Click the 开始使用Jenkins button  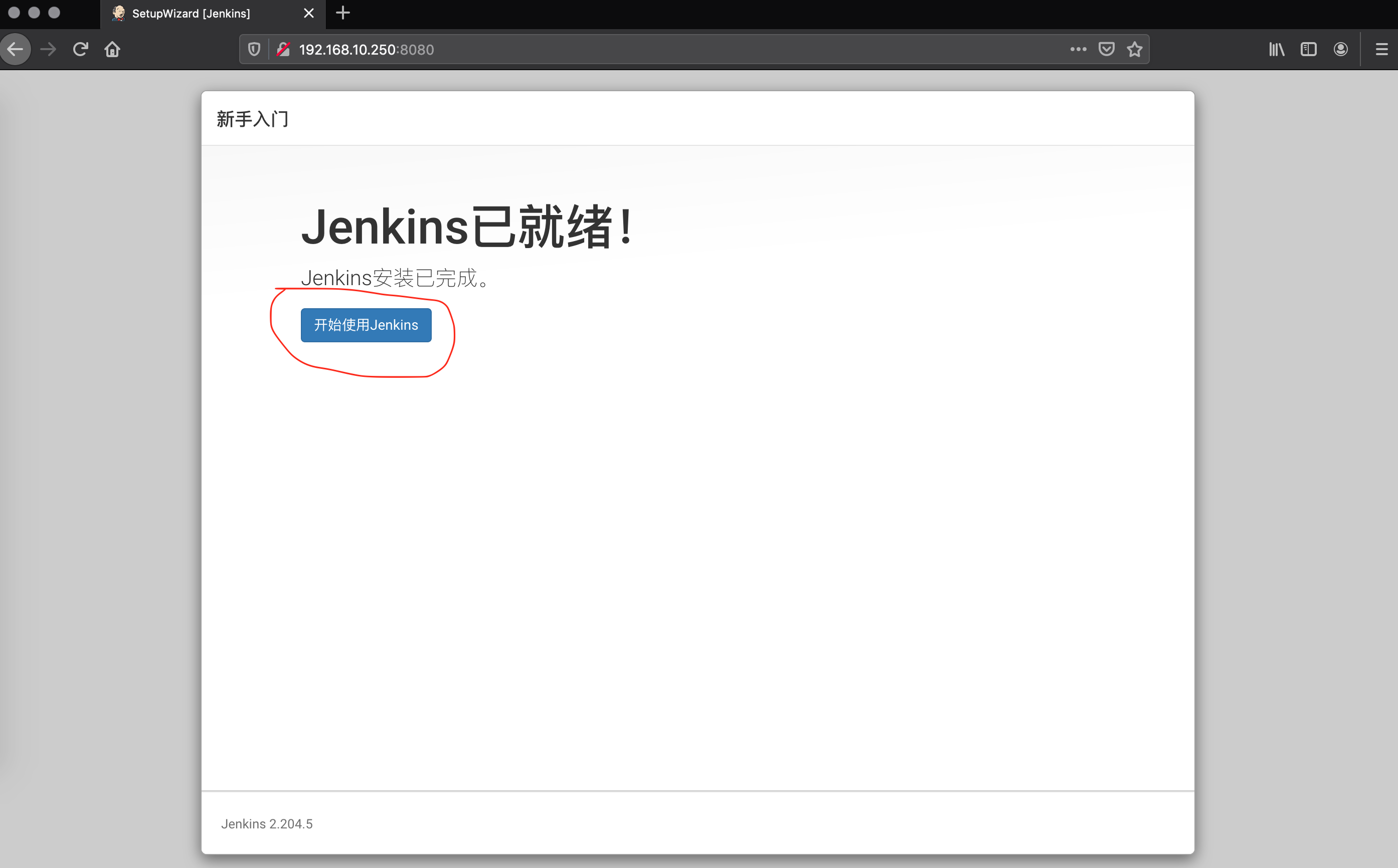pos(366,325)
